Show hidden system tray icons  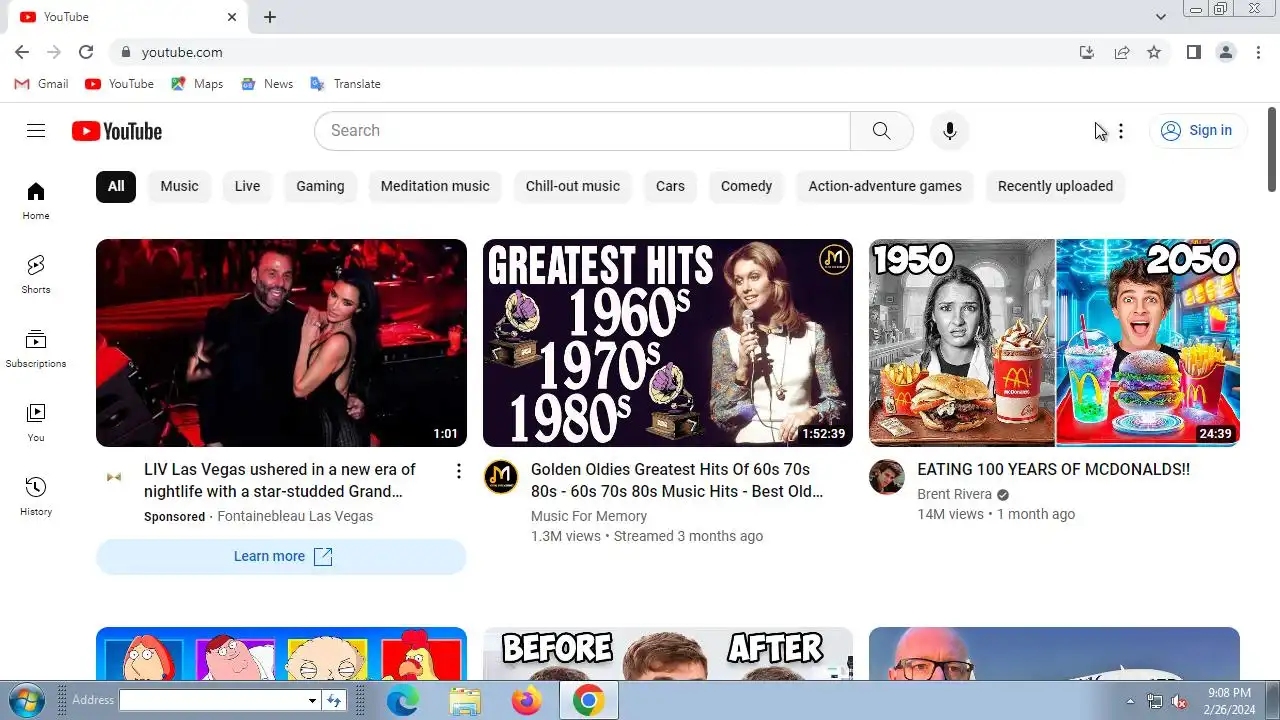click(x=1130, y=701)
